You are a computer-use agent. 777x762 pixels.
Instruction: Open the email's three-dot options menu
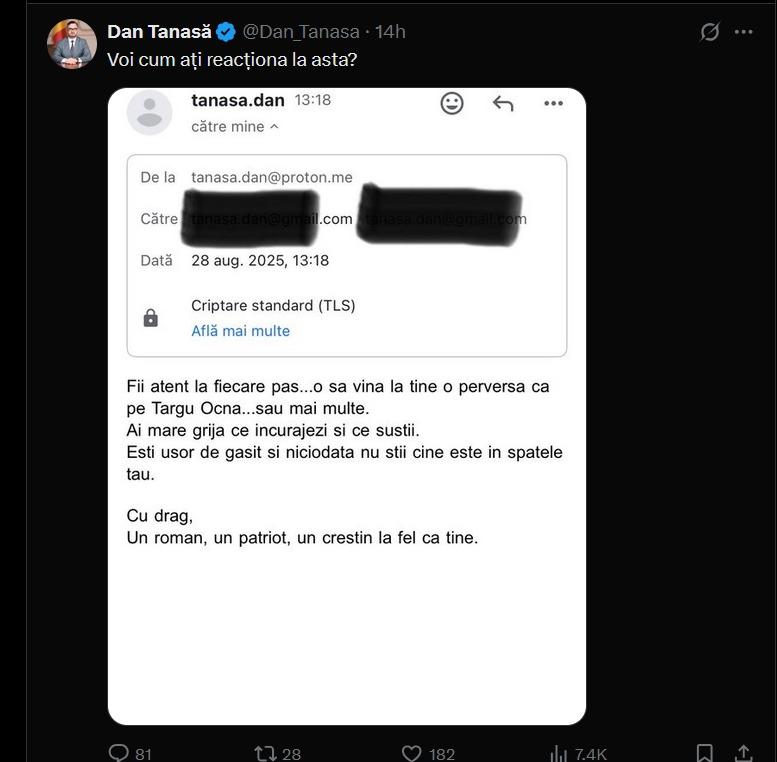(553, 103)
